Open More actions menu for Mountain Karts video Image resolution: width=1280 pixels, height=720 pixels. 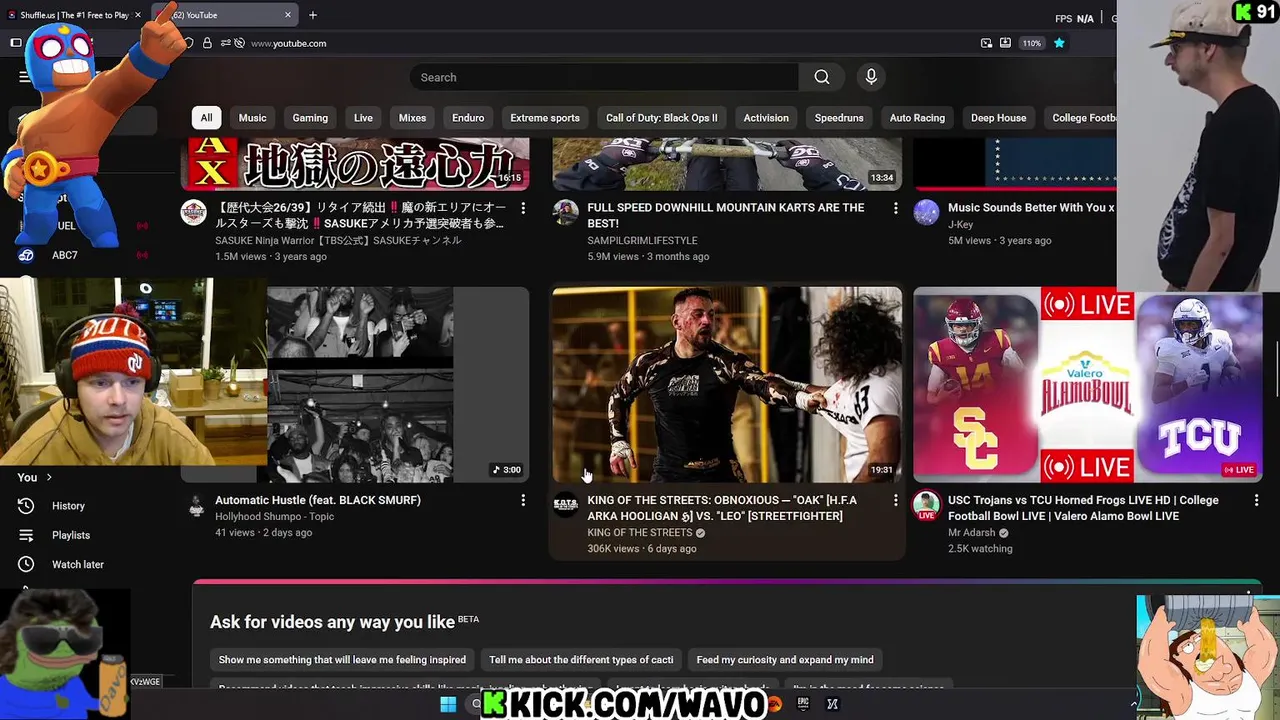(895, 208)
